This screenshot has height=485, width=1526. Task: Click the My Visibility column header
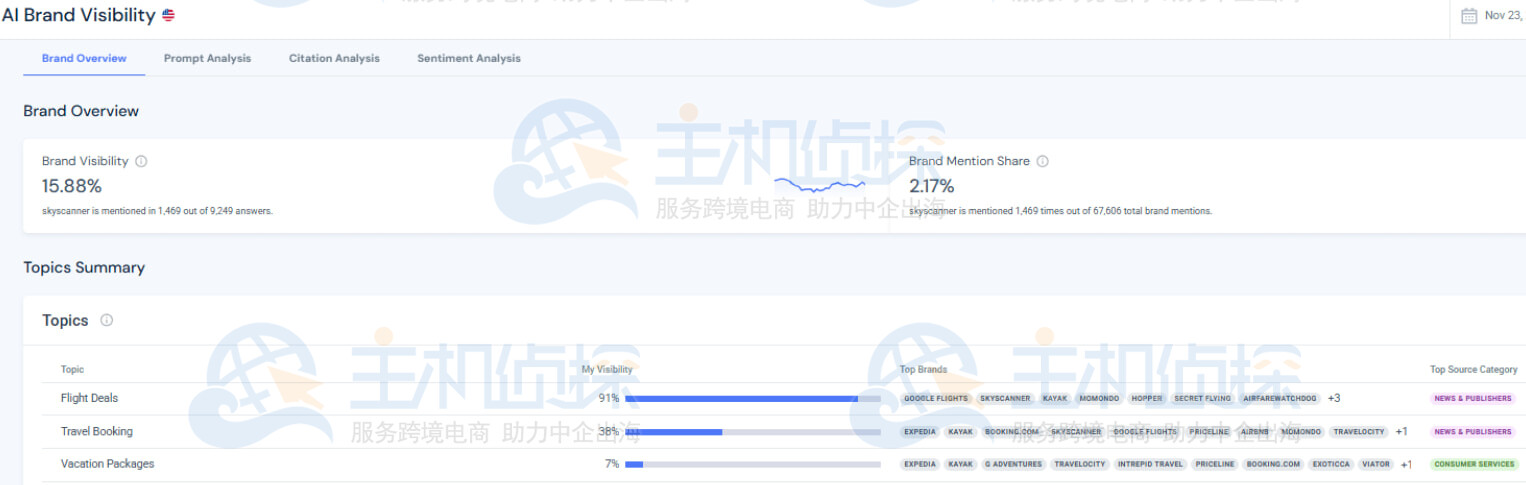[x=607, y=369]
